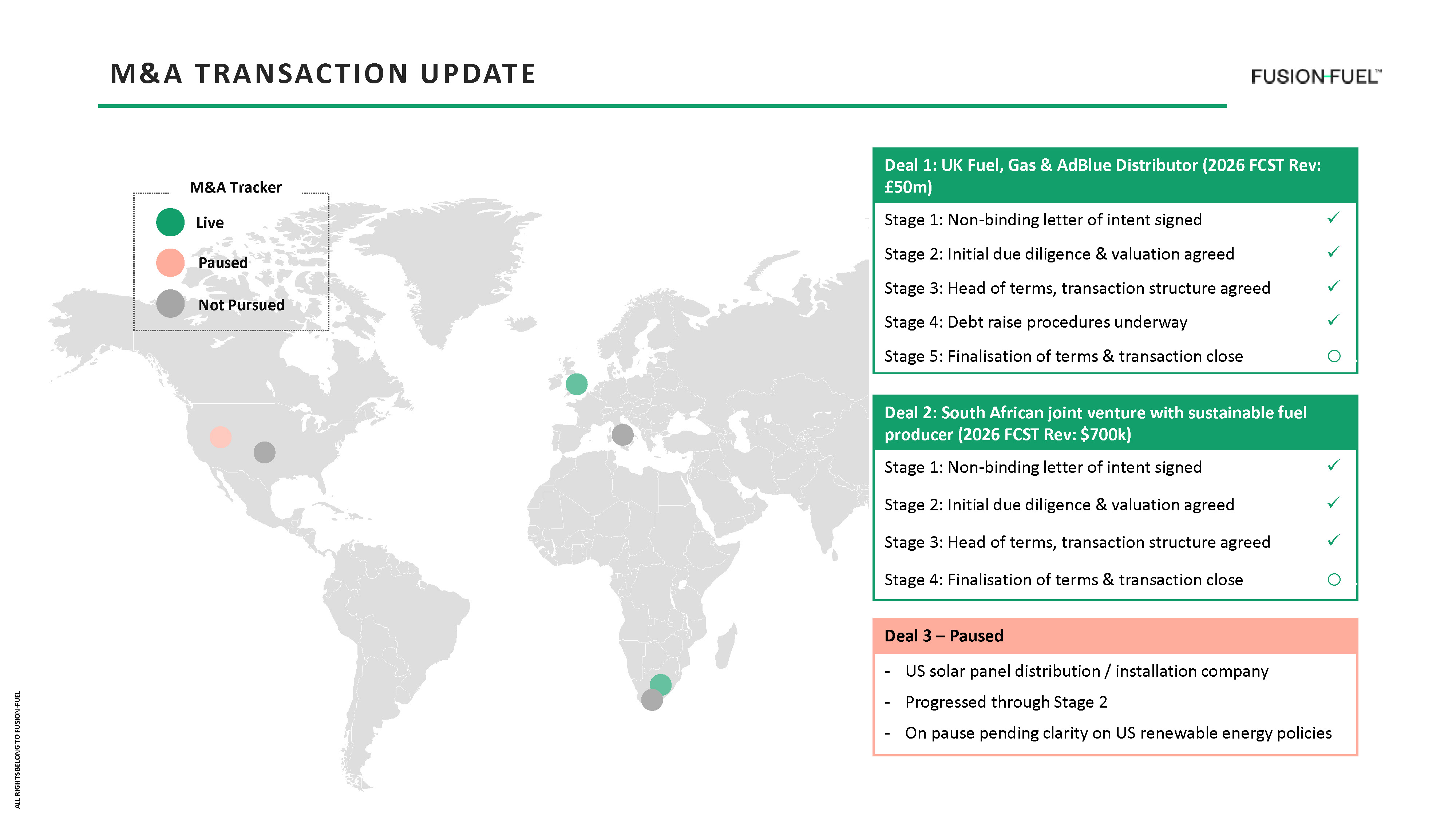1456x819 pixels.
Task: Click Deal 1 Stage 1 green checkmark
Action: pyautogui.click(x=1333, y=218)
